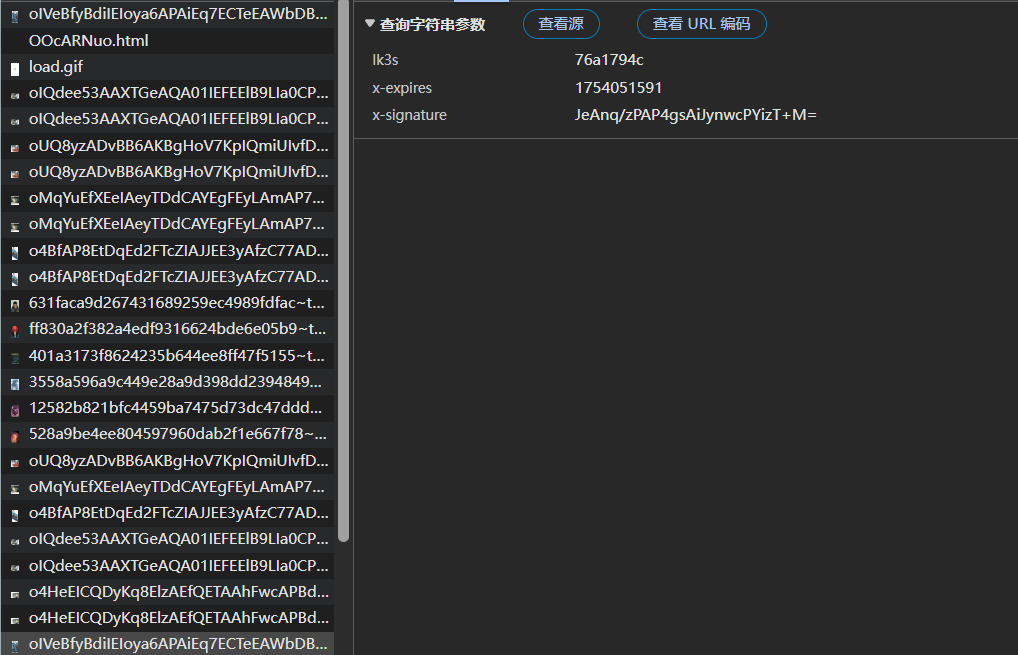
Task: Click the value 1754051591
Action: (x=618, y=88)
